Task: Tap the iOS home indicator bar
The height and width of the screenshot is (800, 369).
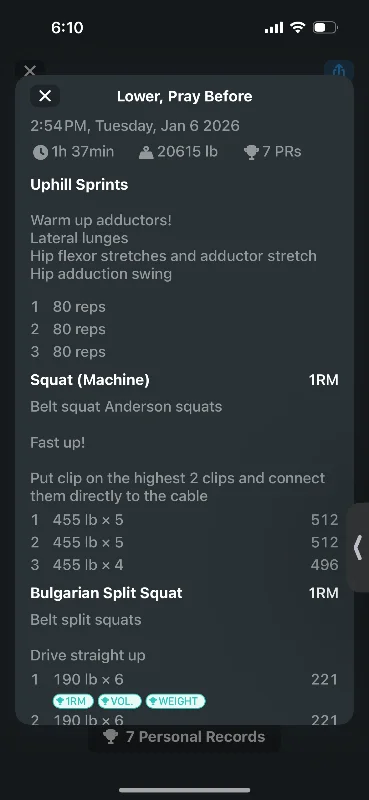Action: point(184,790)
